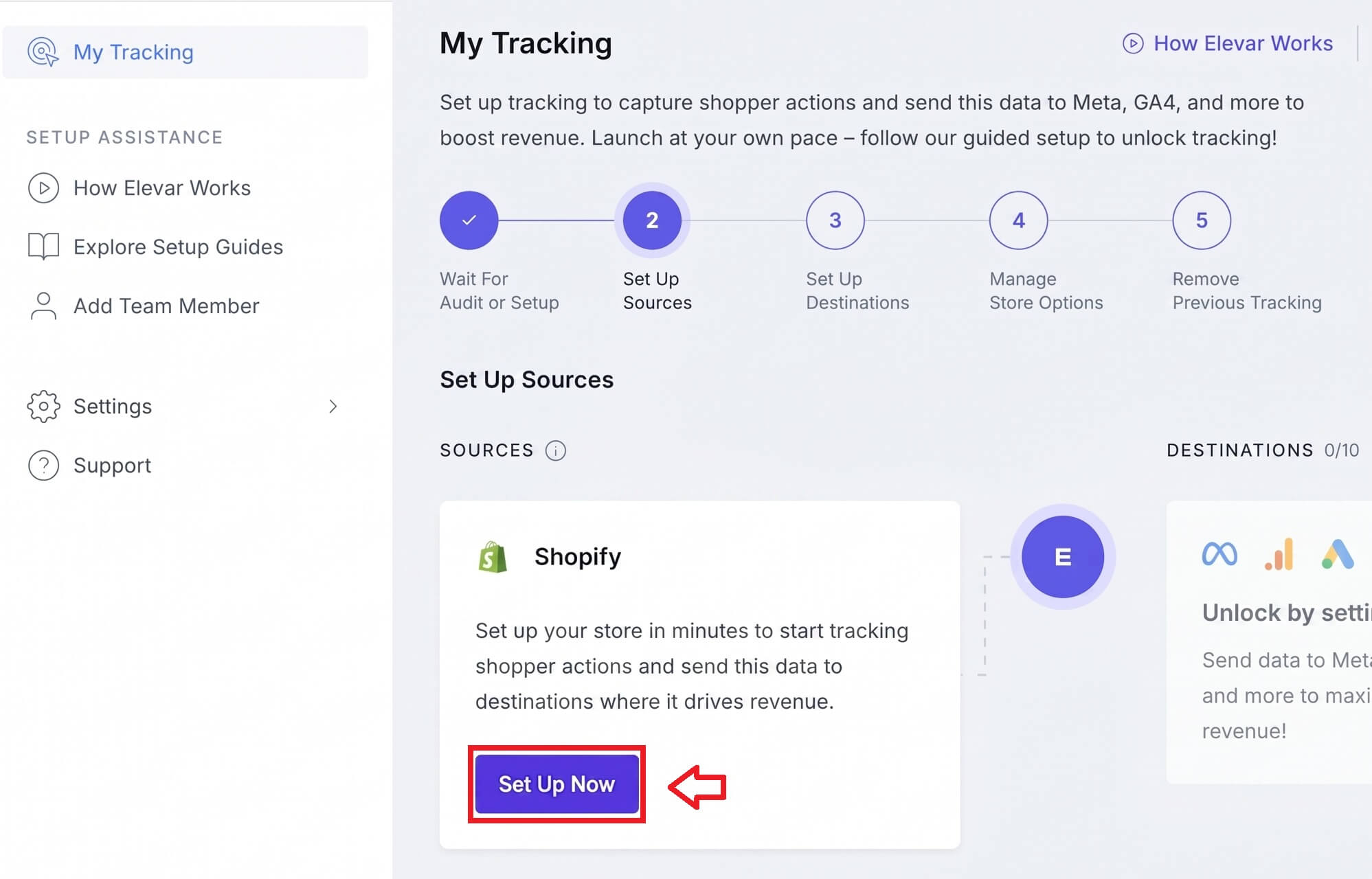
Task: Click the Google Ads logo icon
Action: pyautogui.click(x=1338, y=554)
